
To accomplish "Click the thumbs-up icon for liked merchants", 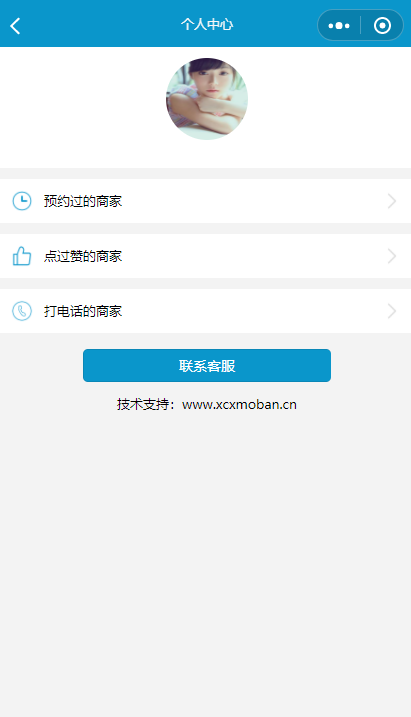I will click(21, 256).
